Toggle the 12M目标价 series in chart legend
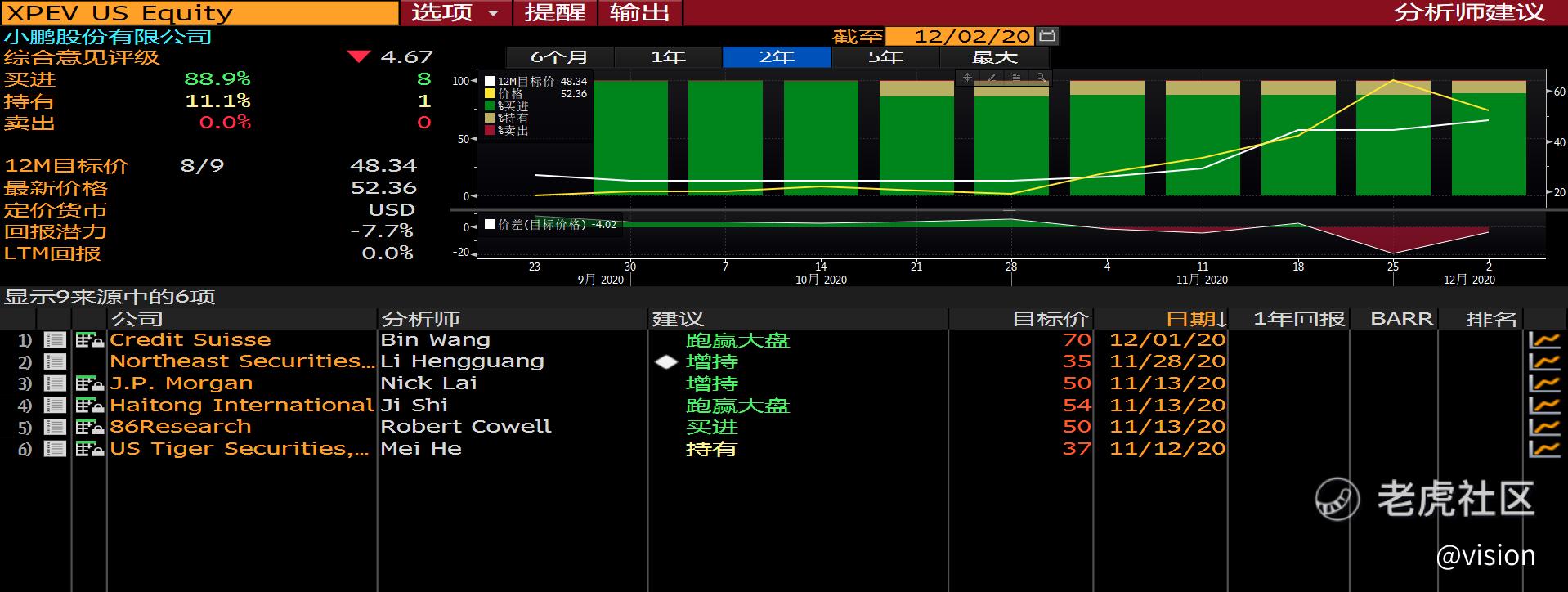This screenshot has height=592, width=1568. 490,81
